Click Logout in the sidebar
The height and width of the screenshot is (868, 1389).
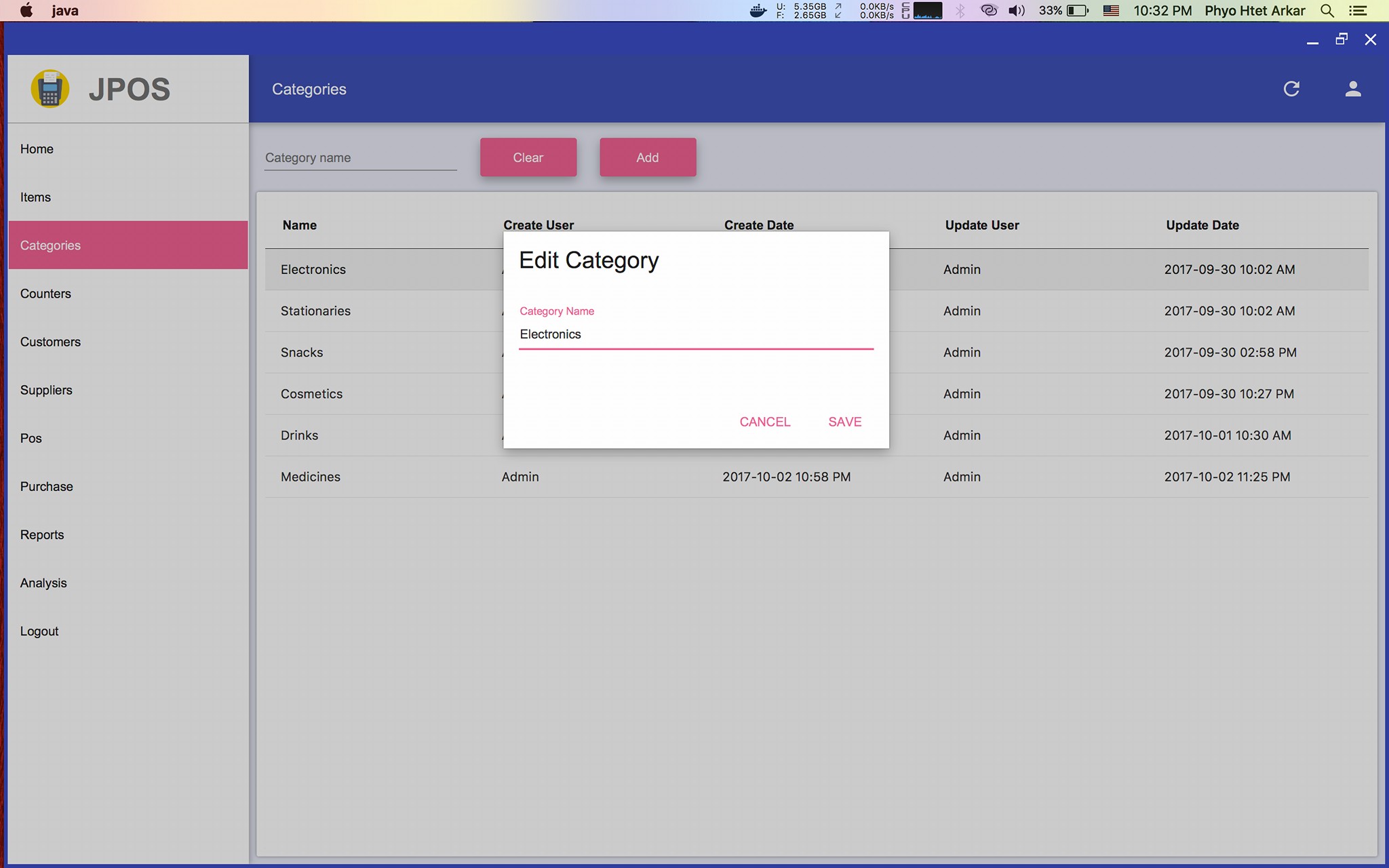(x=39, y=631)
